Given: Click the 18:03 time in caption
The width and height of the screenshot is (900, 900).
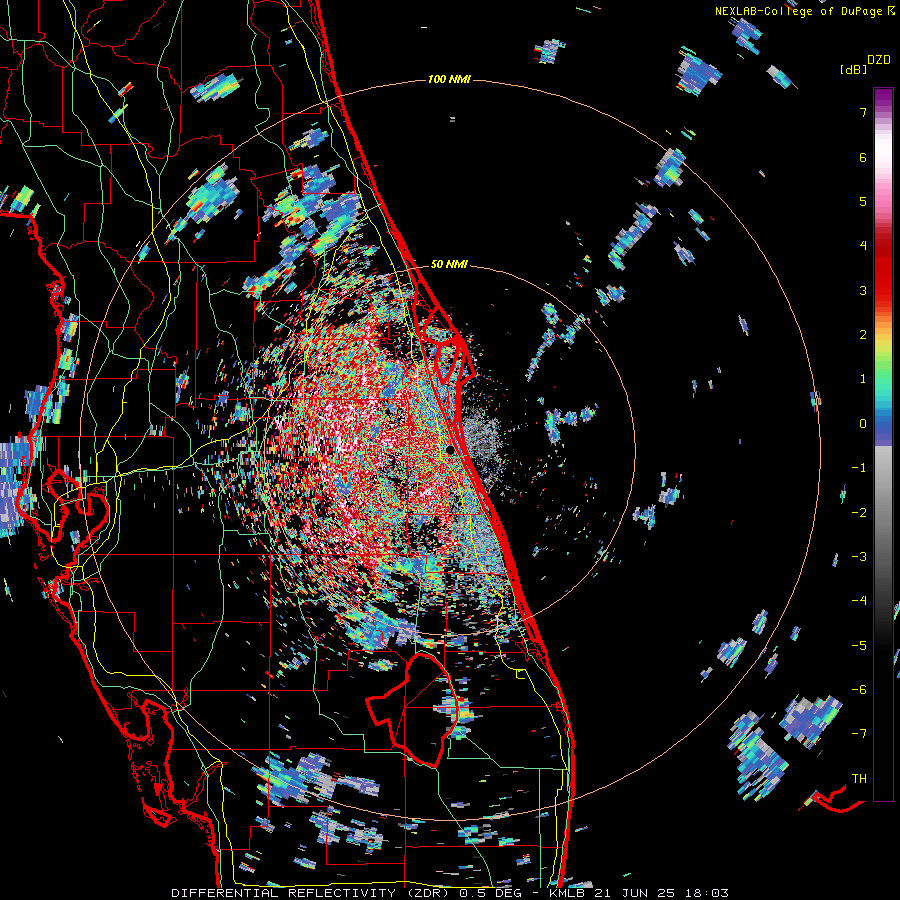Looking at the screenshot, I should point(706,893).
